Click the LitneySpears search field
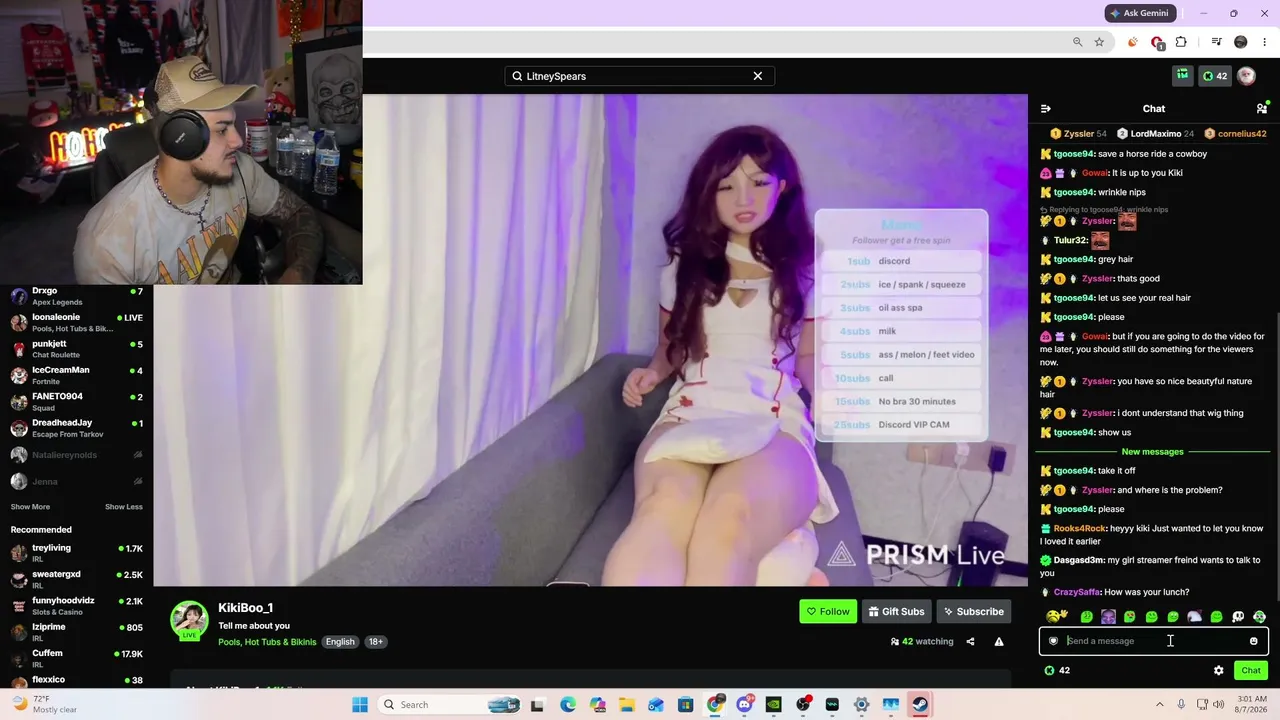Screen dimensions: 1280x720 [639, 76]
